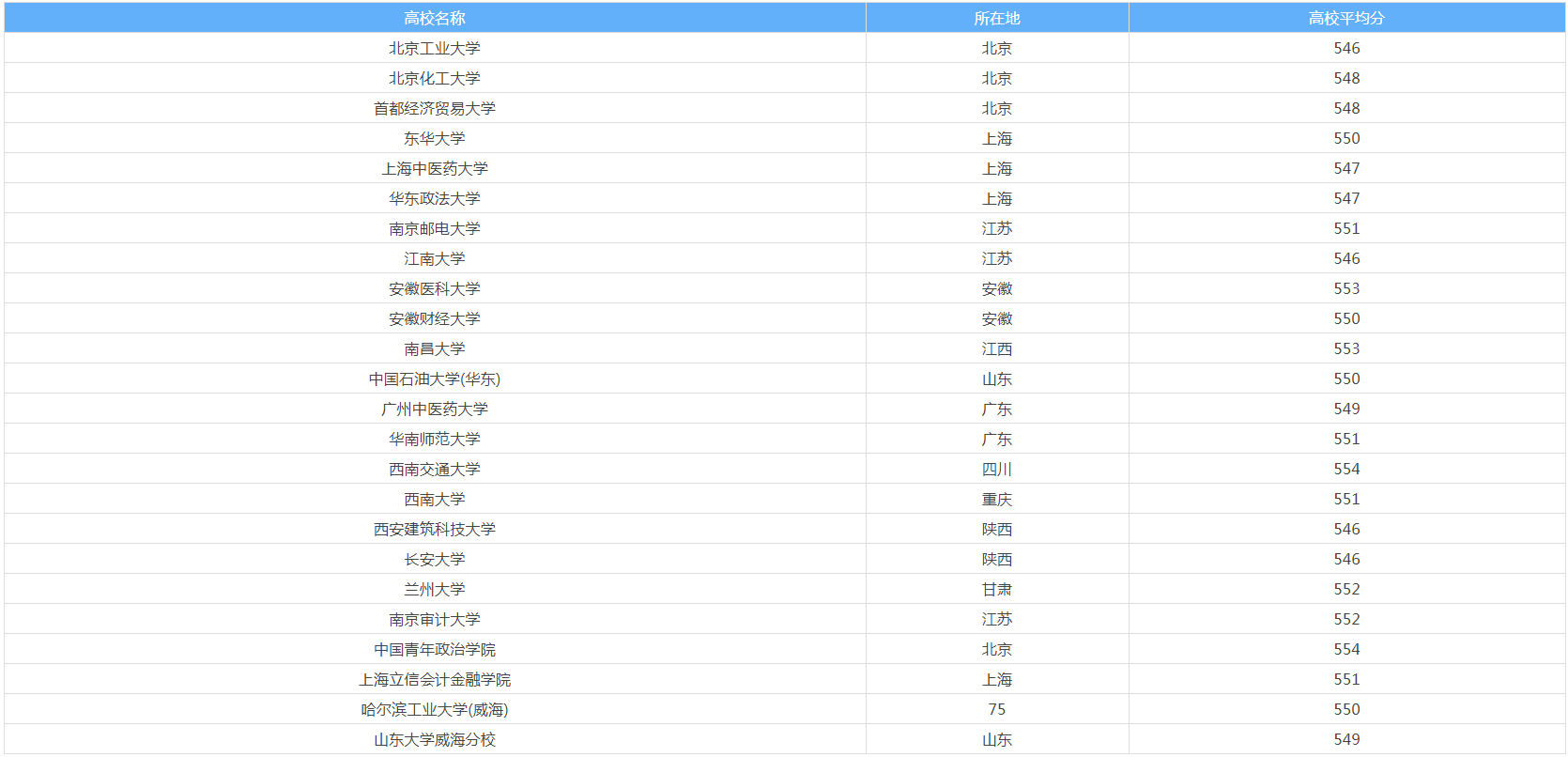This screenshot has height=757, width=1568.
Task: Click 山东 in 中国石油大学(华东) row
Action: (x=997, y=378)
